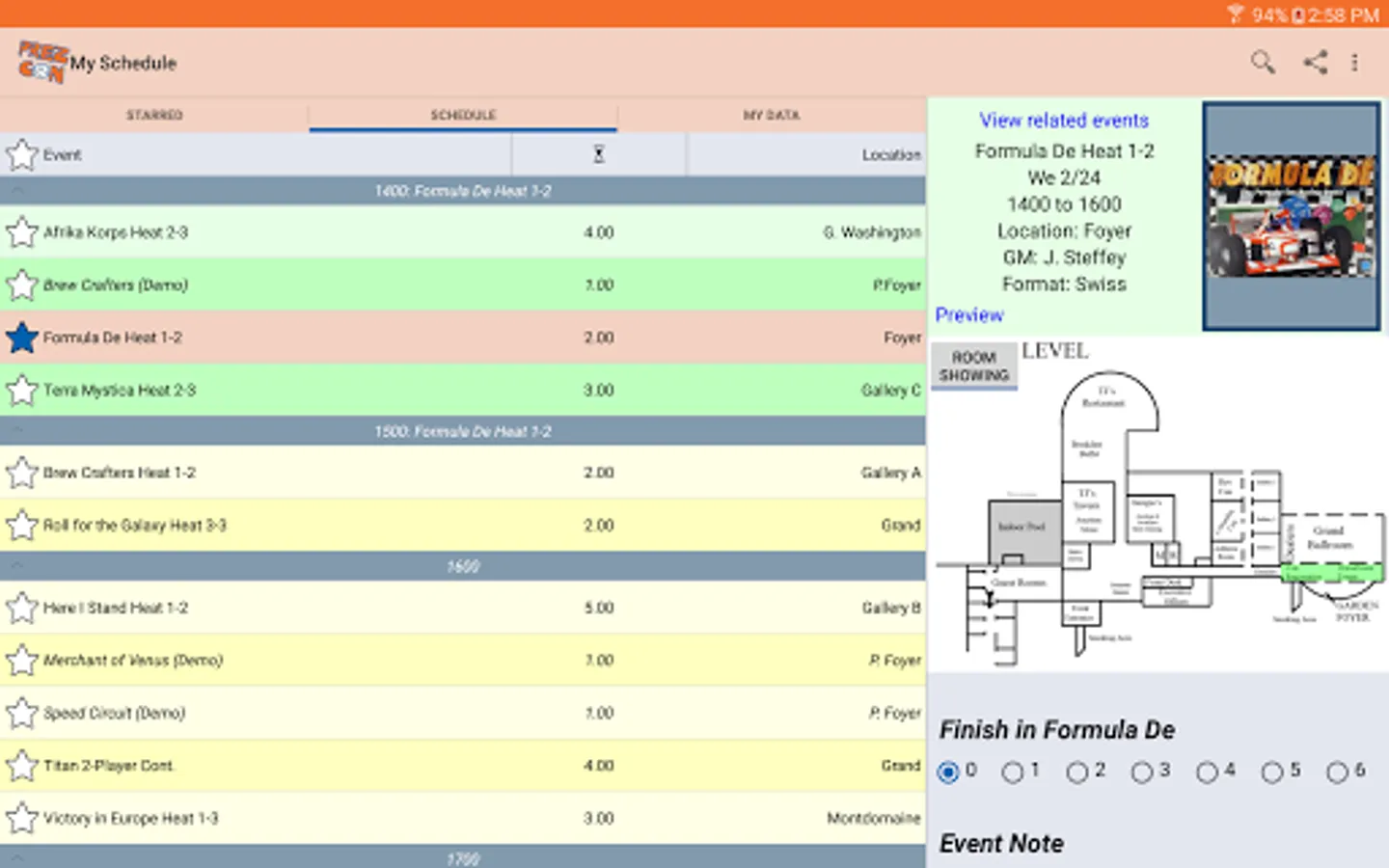
Task: Select the Titan 2-Player Cont. row
Action: pyautogui.click(x=463, y=766)
